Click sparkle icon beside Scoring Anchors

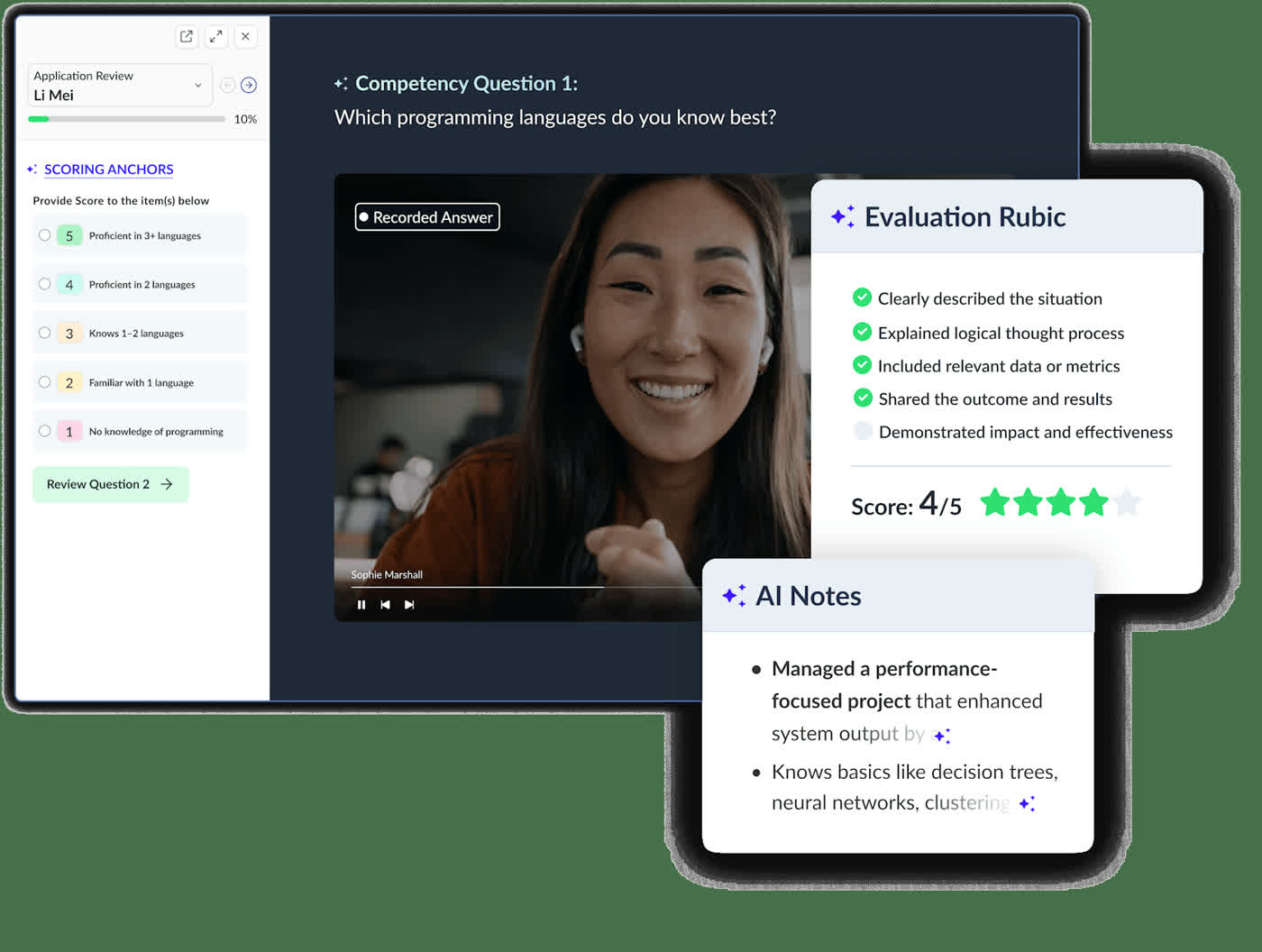(x=32, y=169)
